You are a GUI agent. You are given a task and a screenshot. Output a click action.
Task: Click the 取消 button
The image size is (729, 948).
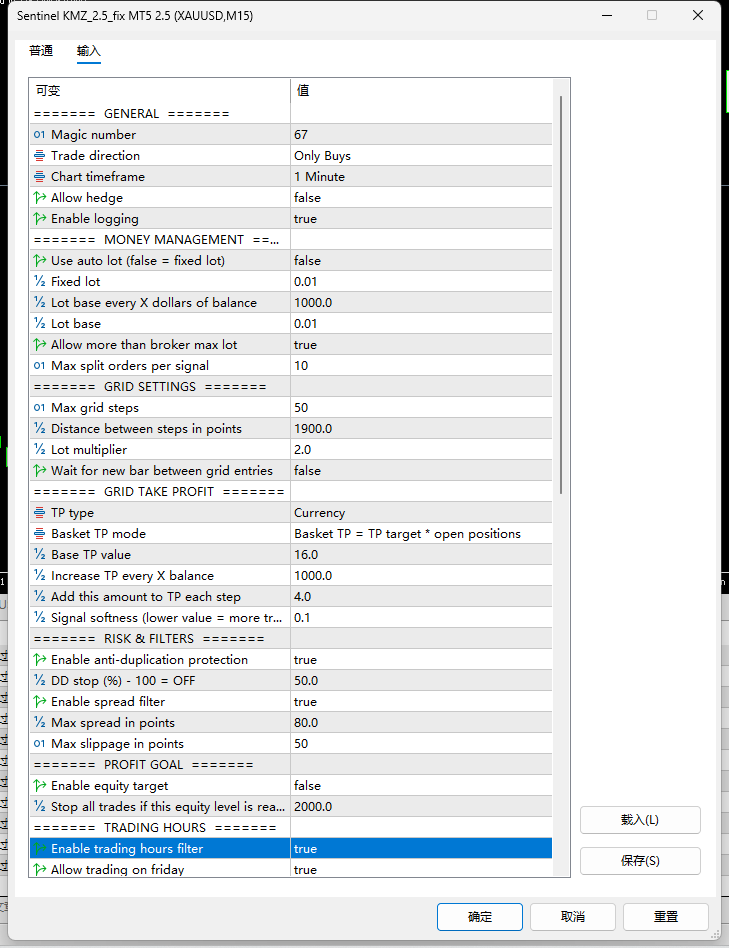[x=573, y=917]
